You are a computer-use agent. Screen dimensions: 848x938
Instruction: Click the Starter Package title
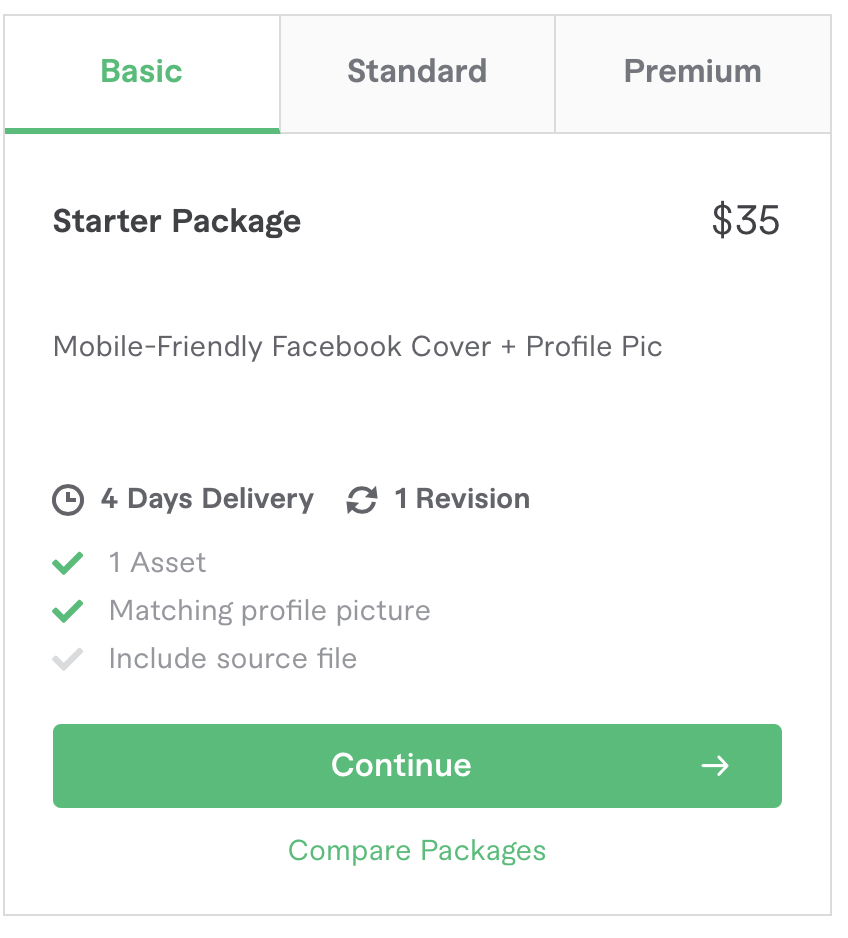pos(177,221)
